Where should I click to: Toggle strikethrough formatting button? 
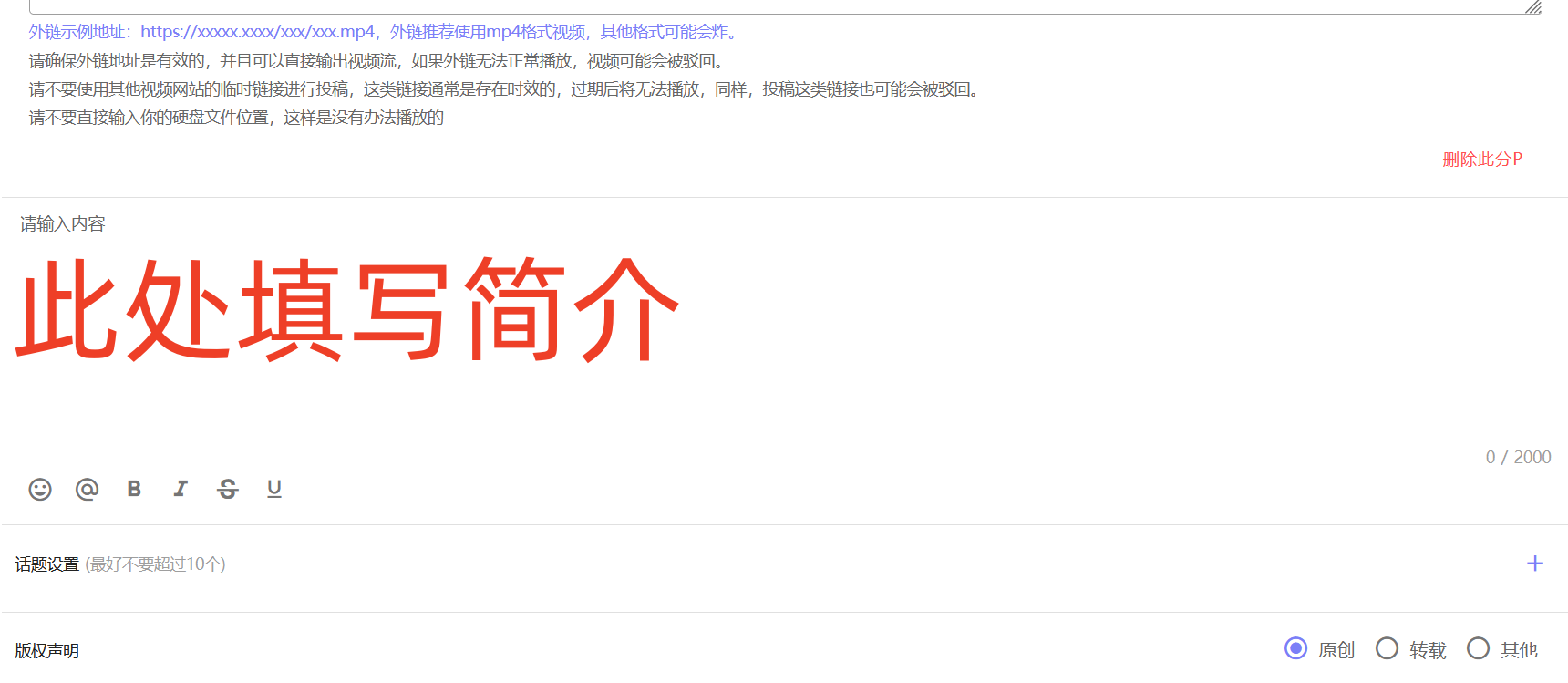pyautogui.click(x=228, y=490)
